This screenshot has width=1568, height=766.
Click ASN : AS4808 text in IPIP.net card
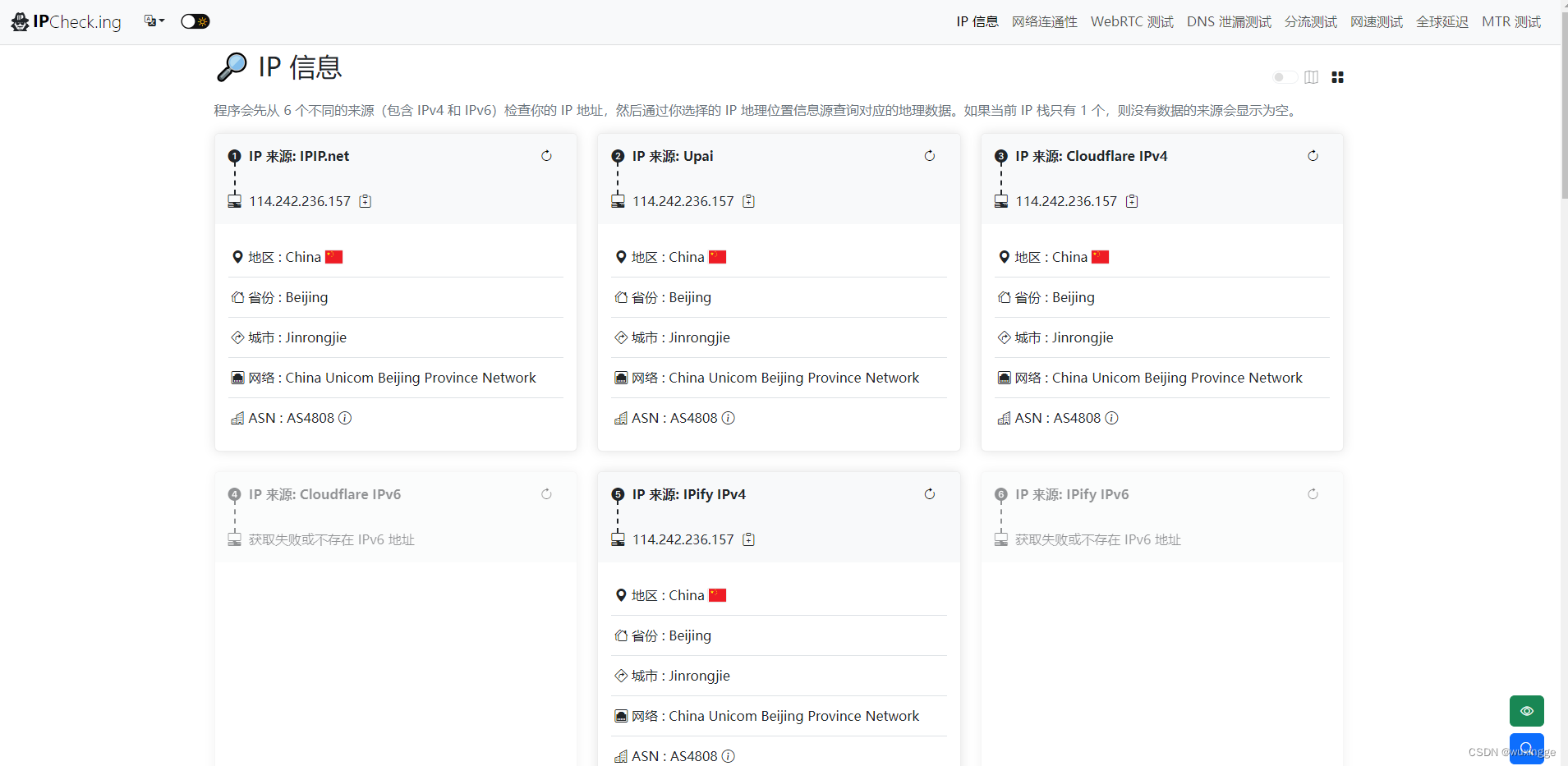[x=292, y=418]
